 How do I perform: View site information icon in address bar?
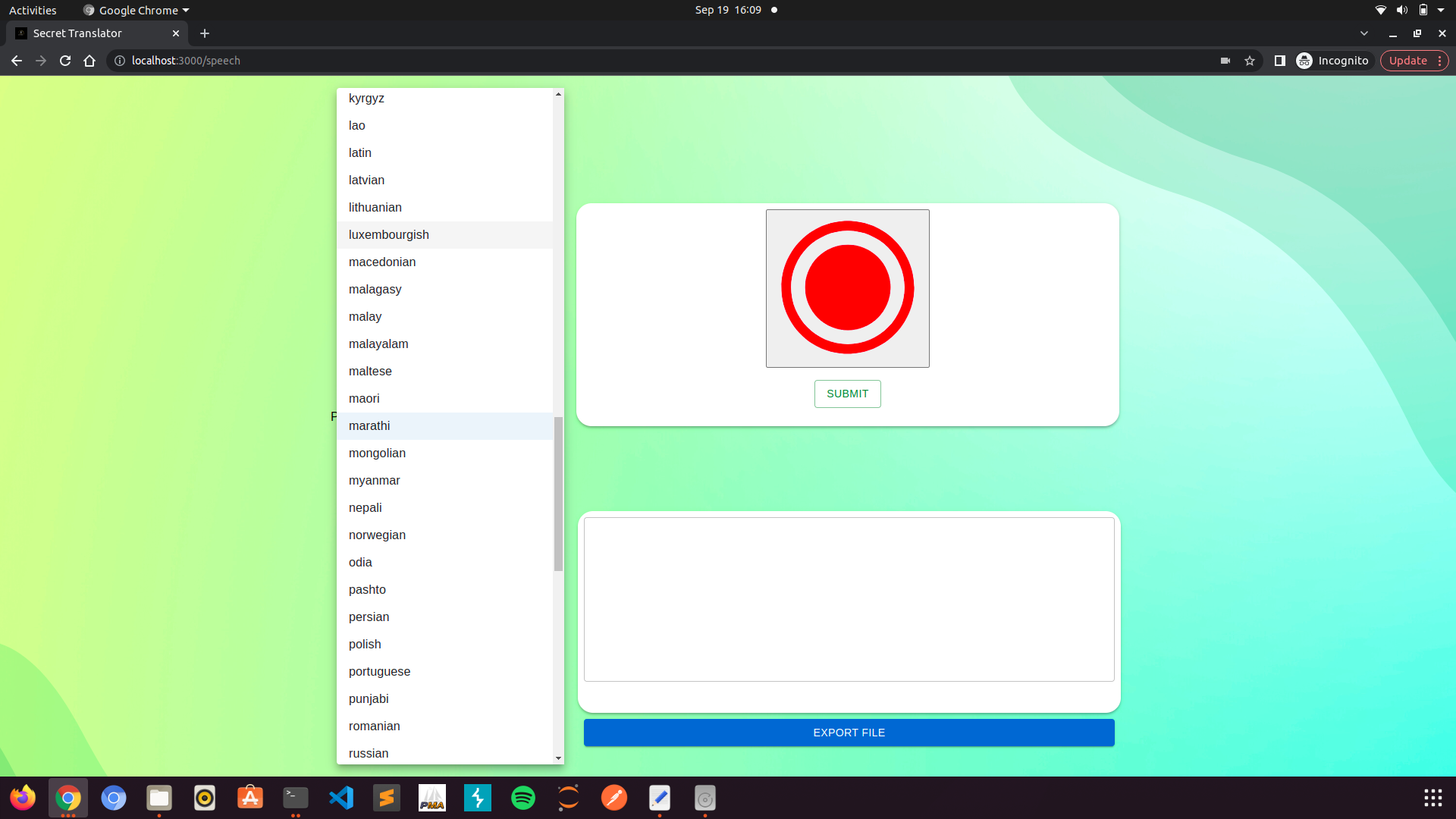coord(120,61)
